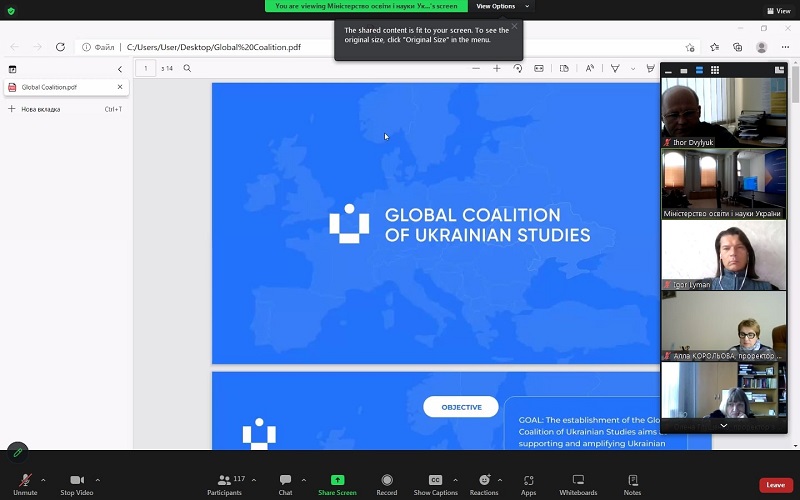This screenshot has width=800, height=500.
Task: Rotate the PDF page
Action: click(x=517, y=68)
